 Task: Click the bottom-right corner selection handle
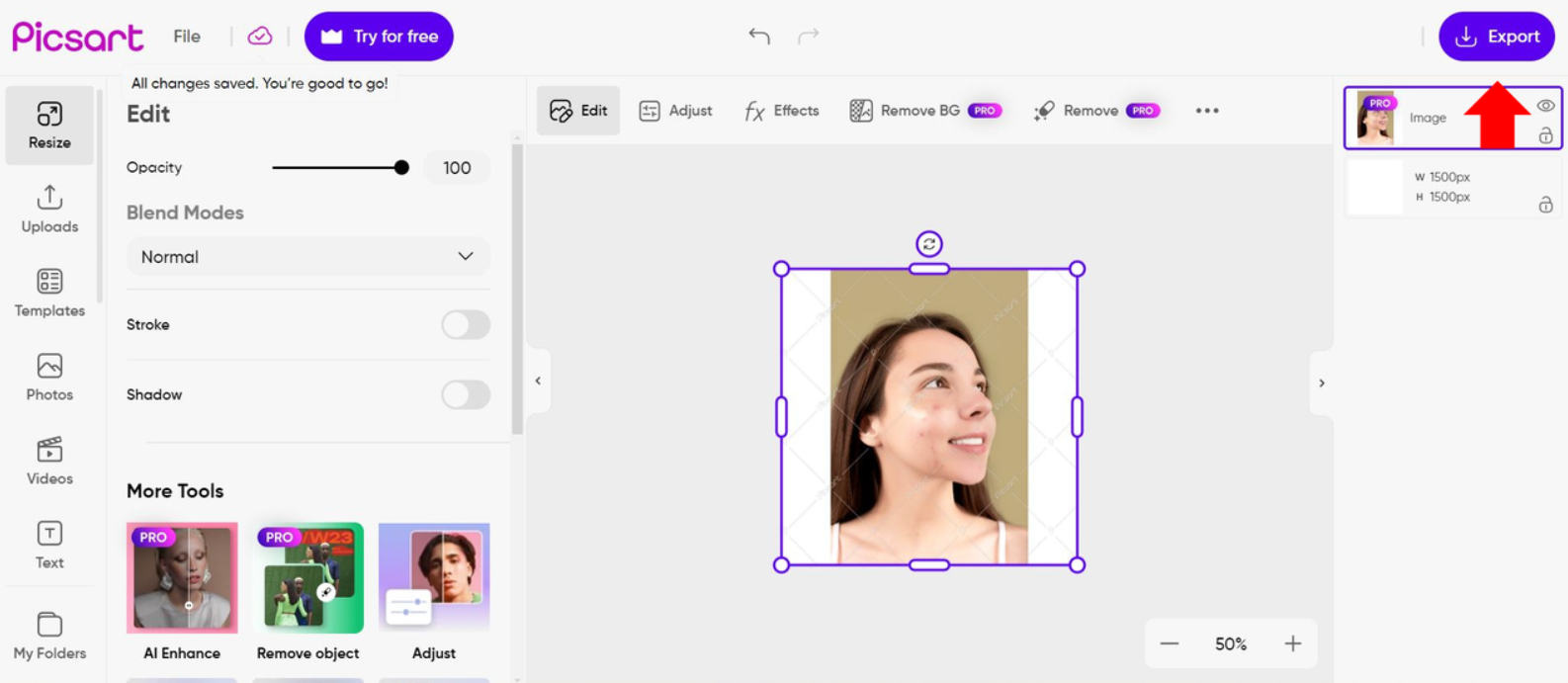1078,565
